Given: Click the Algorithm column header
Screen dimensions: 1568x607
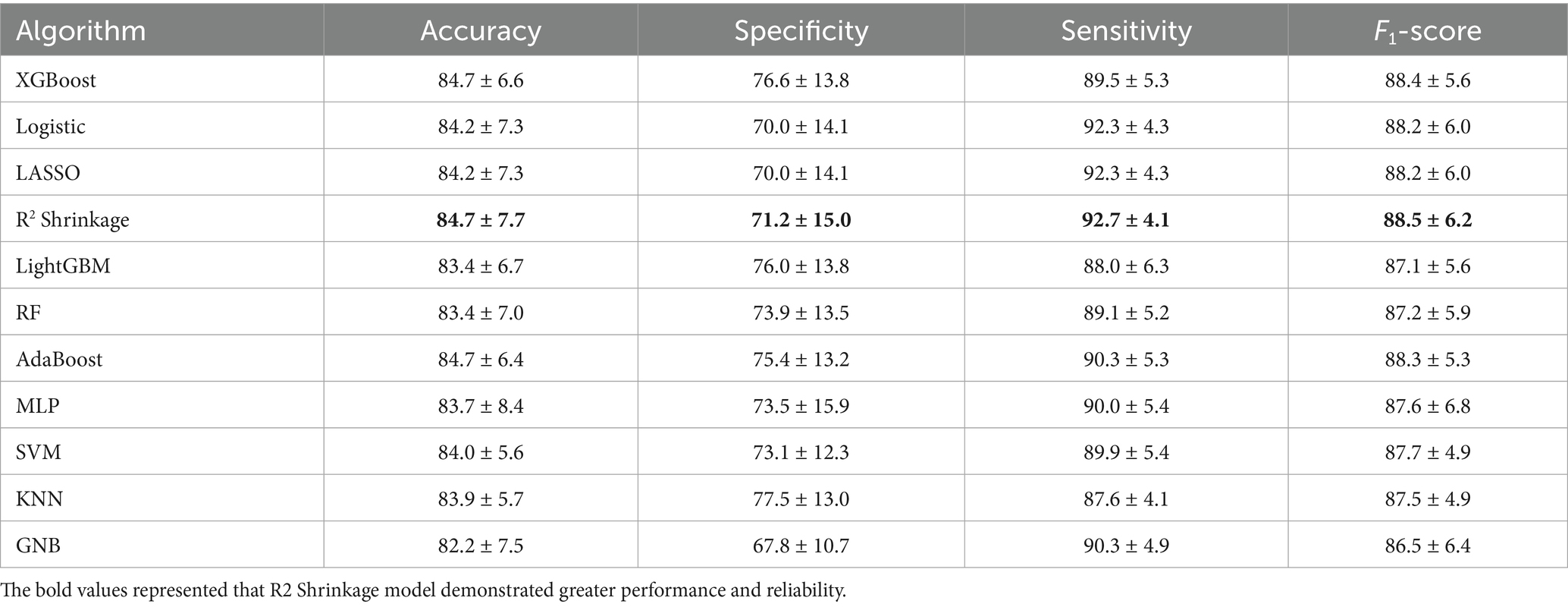Looking at the screenshot, I should point(81,31).
